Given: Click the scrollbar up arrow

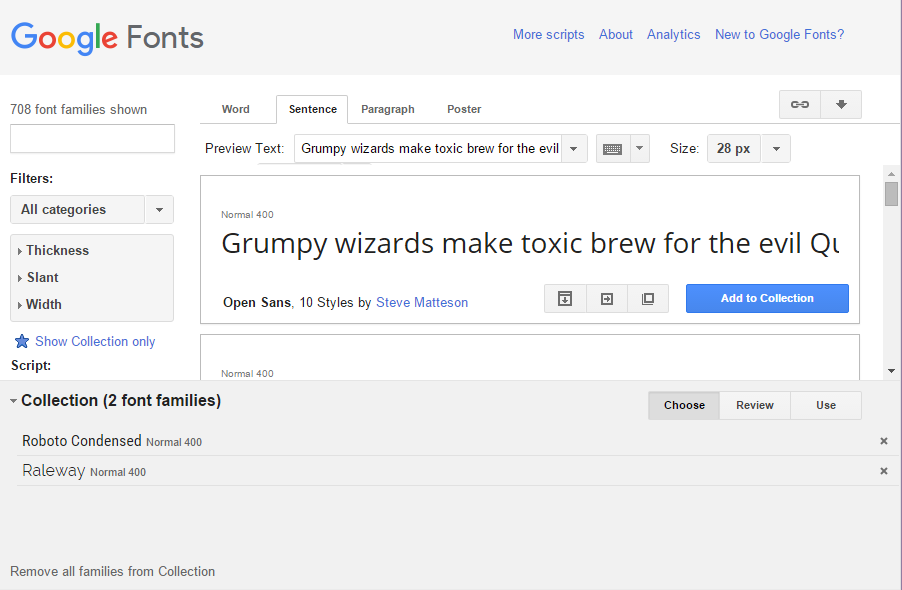Looking at the screenshot, I should [x=891, y=173].
